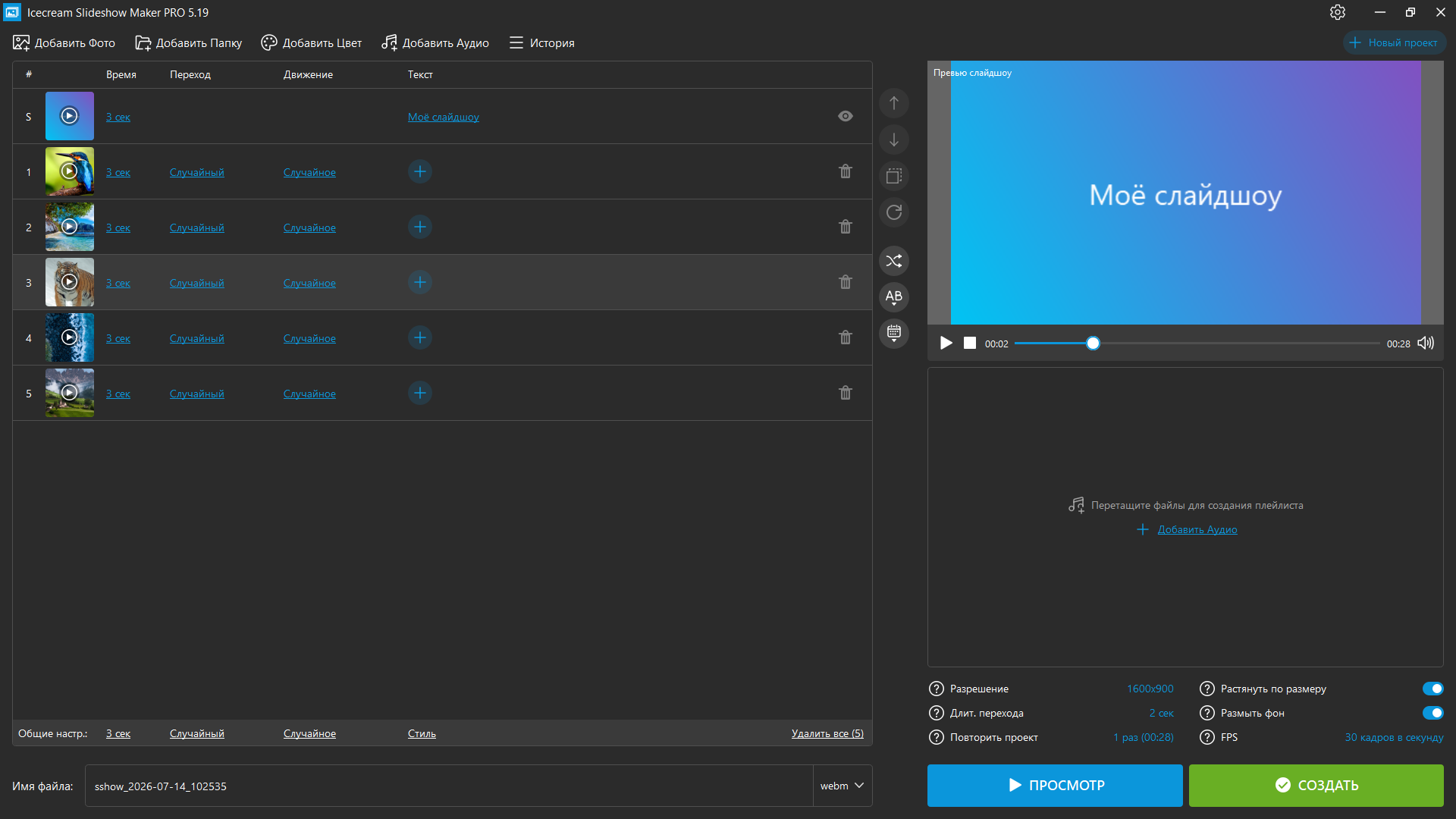Select the title slide gradient thumbnail
This screenshot has height=819, width=1456.
pyautogui.click(x=70, y=116)
